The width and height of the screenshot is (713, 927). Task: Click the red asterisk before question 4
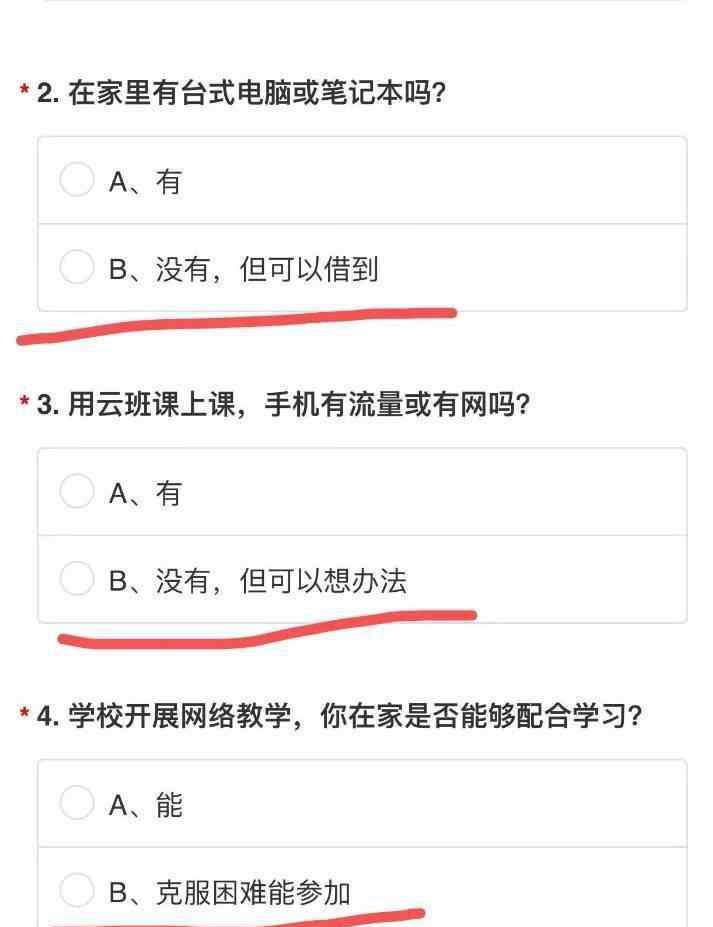pyautogui.click(x=24, y=713)
